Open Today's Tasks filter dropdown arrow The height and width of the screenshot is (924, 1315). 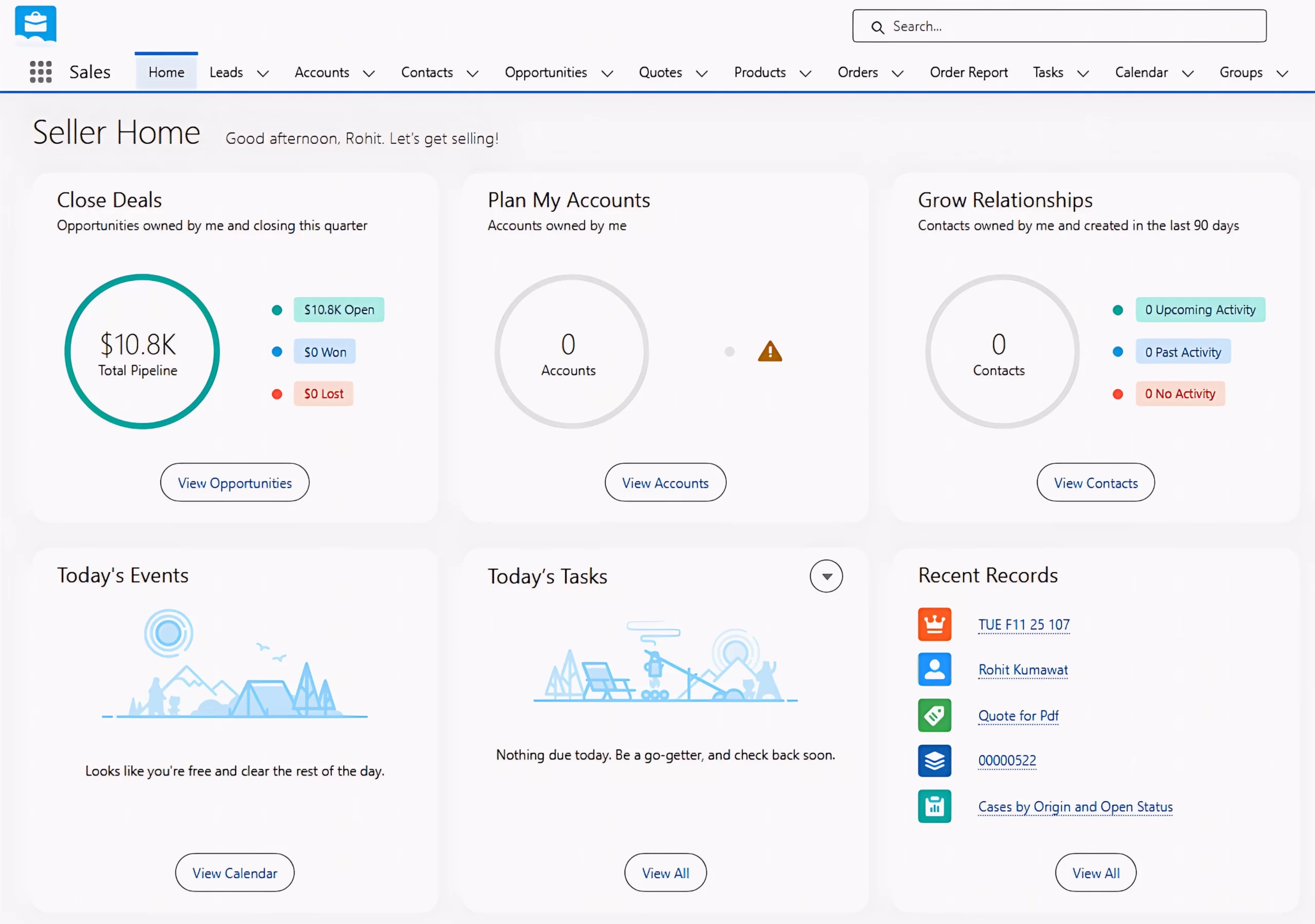point(826,576)
